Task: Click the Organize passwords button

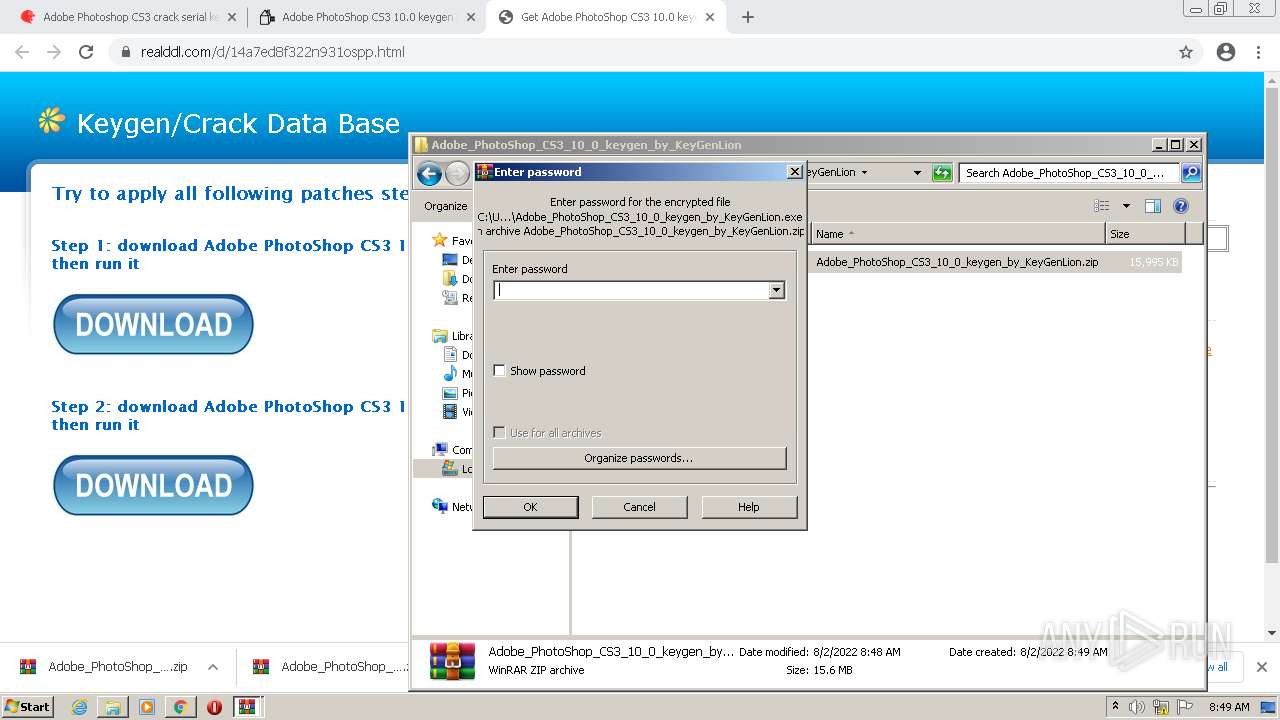Action: (x=639, y=458)
